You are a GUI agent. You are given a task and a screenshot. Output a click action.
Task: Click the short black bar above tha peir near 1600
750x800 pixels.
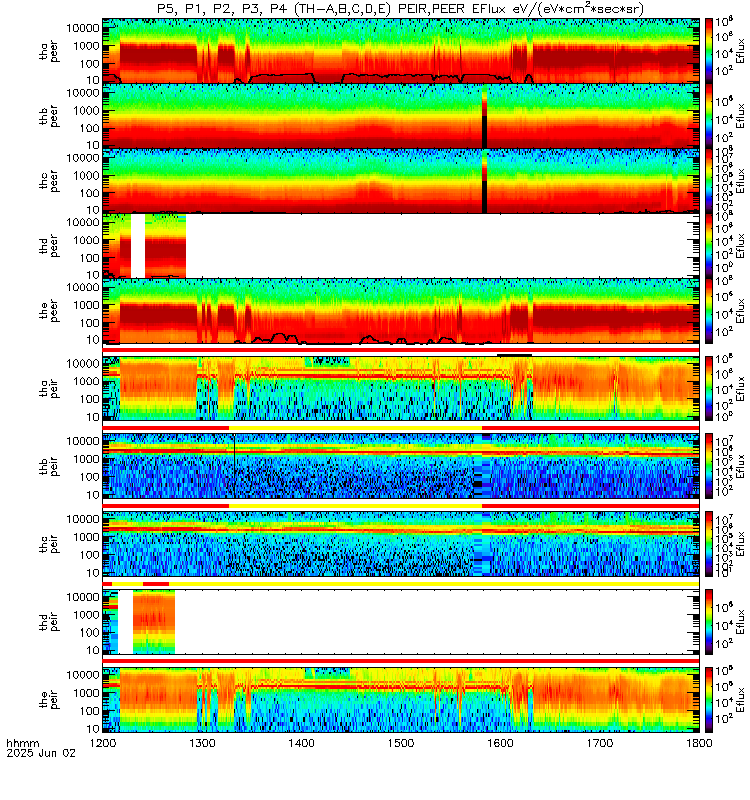(x=515, y=355)
